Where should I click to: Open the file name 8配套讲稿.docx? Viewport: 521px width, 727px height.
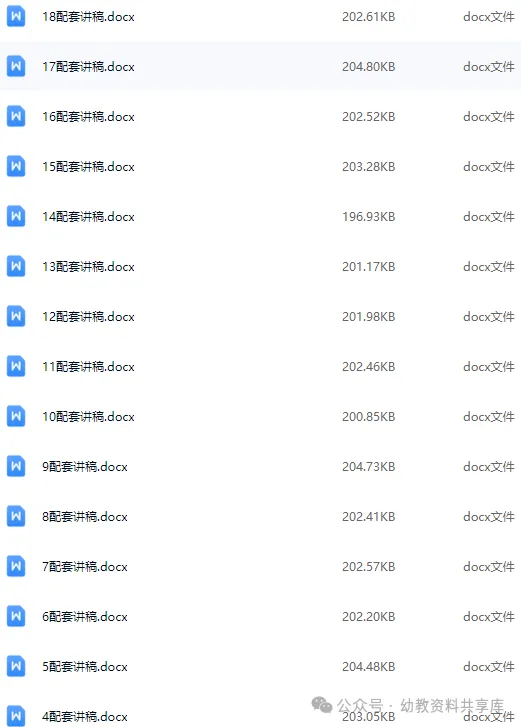tap(85, 517)
